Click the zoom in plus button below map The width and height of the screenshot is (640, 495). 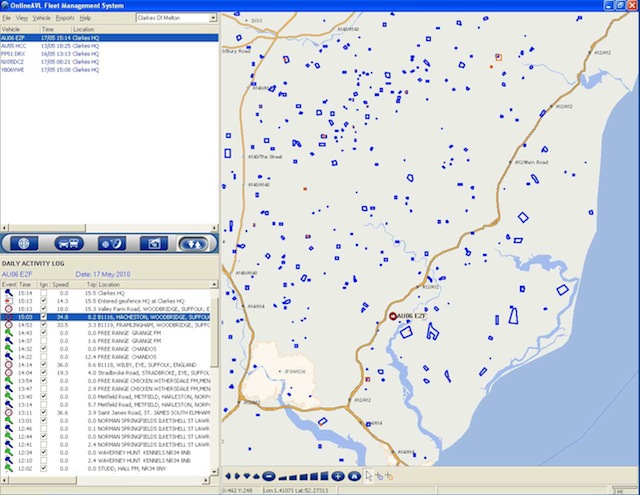click(338, 477)
